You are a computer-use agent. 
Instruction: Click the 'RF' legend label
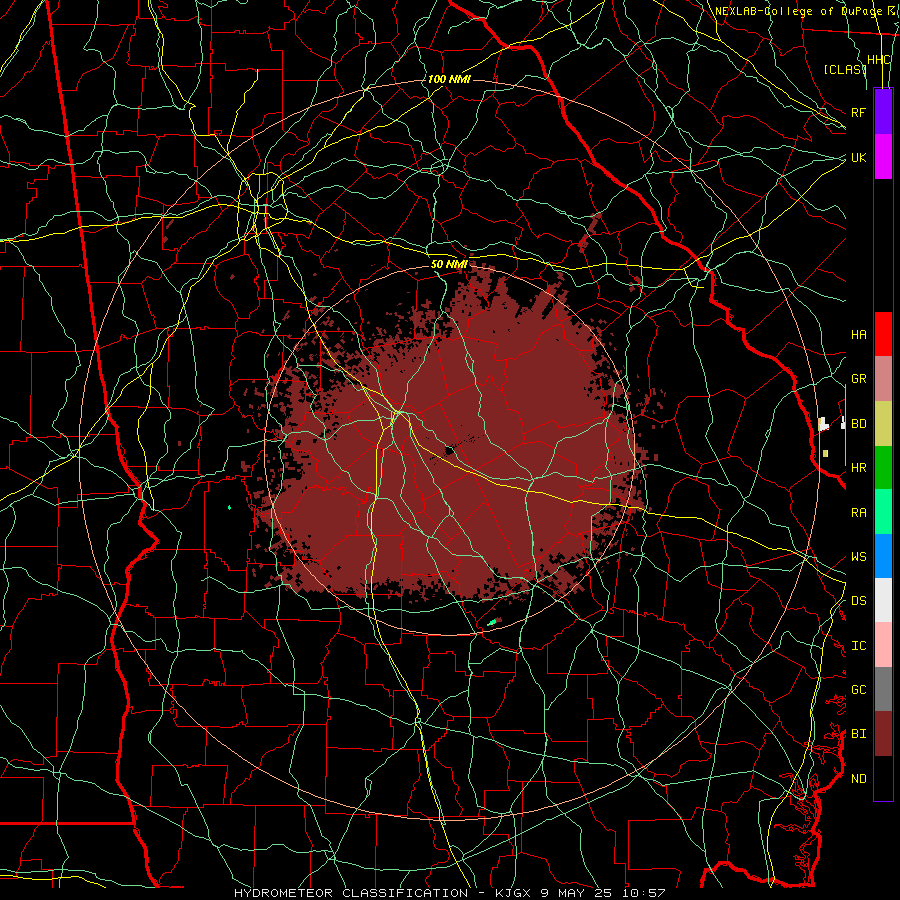coord(859,112)
